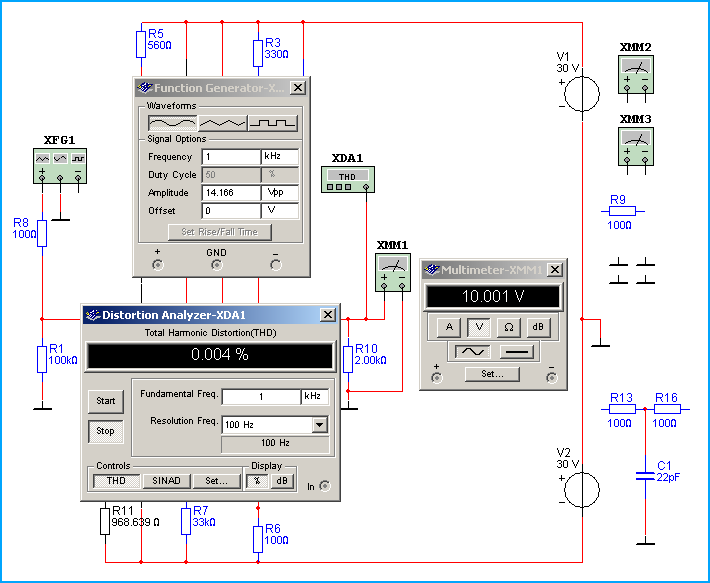Select the sine waveform in Function Generator
The image size is (710, 583).
(173, 123)
